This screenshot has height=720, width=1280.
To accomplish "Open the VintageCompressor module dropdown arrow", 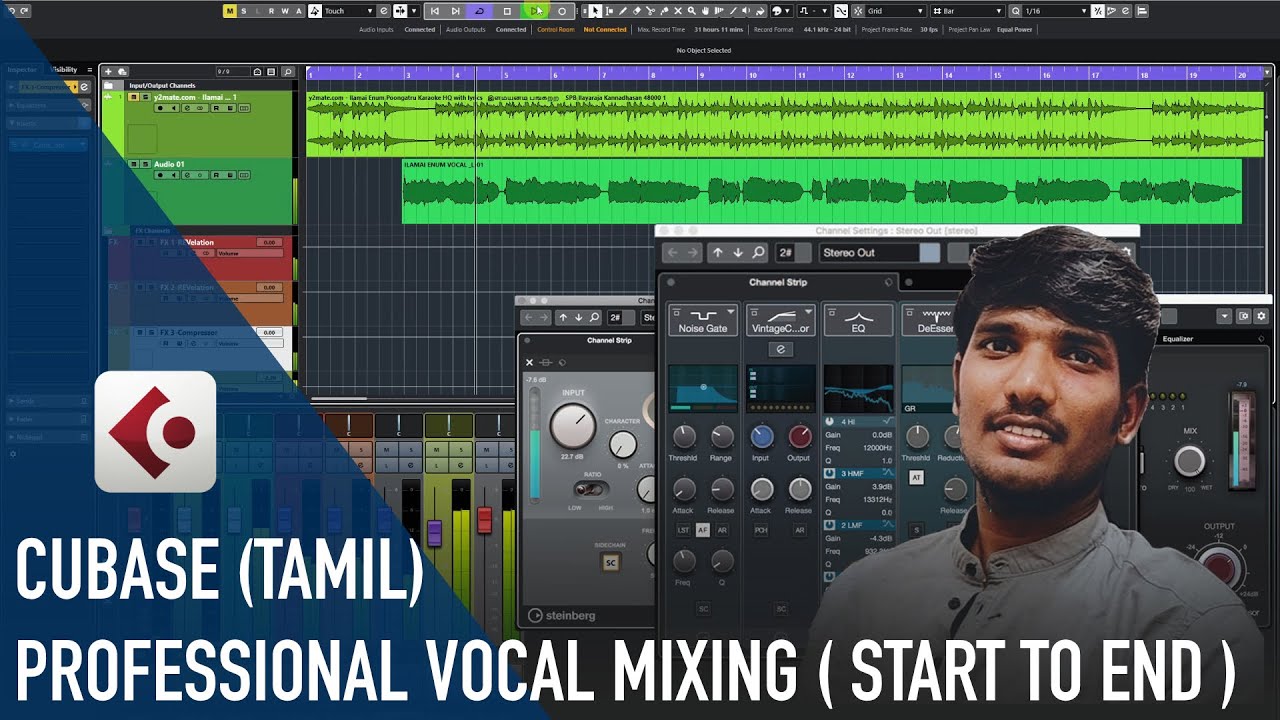I will (x=808, y=312).
